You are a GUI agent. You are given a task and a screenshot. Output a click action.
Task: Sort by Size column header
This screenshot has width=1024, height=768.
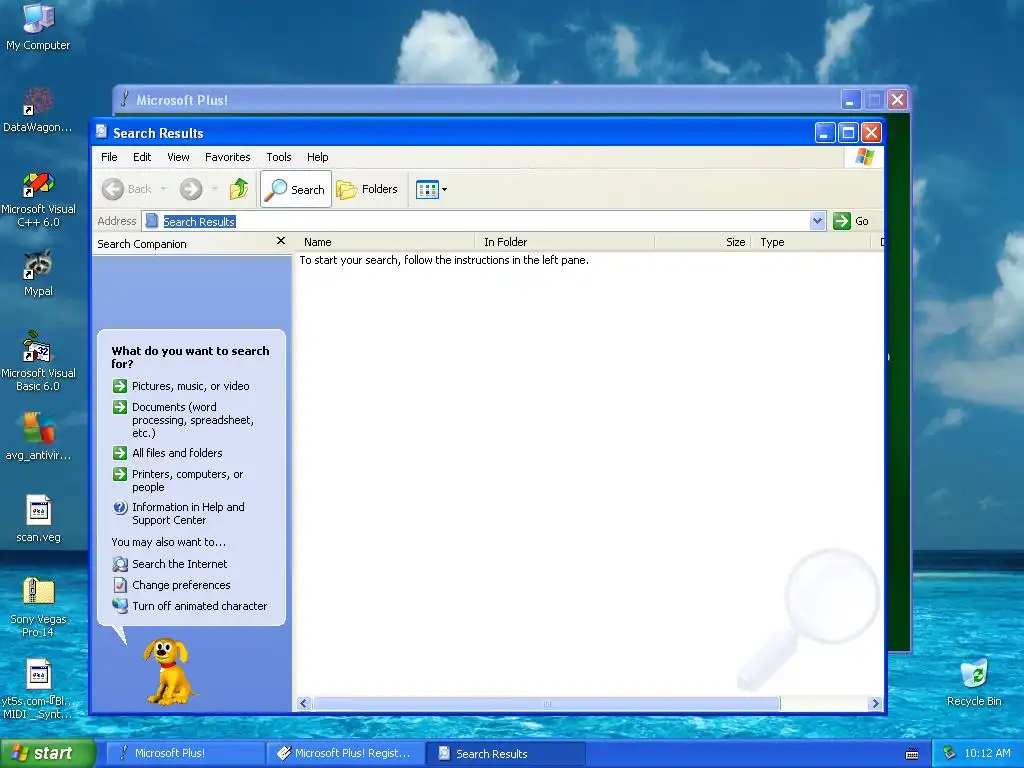703,242
